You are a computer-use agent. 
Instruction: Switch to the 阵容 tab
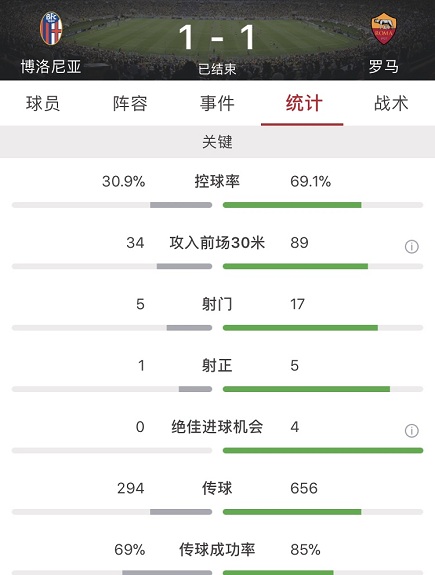pos(130,103)
